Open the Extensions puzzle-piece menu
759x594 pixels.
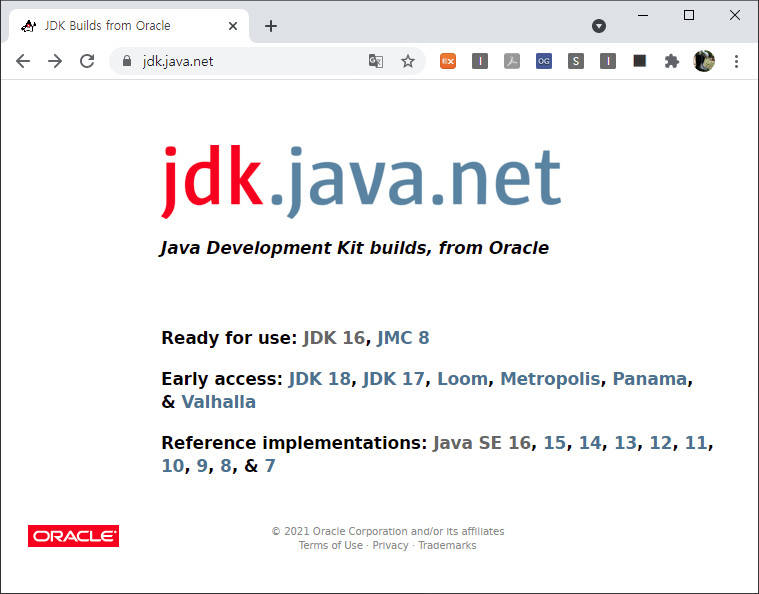pos(671,61)
